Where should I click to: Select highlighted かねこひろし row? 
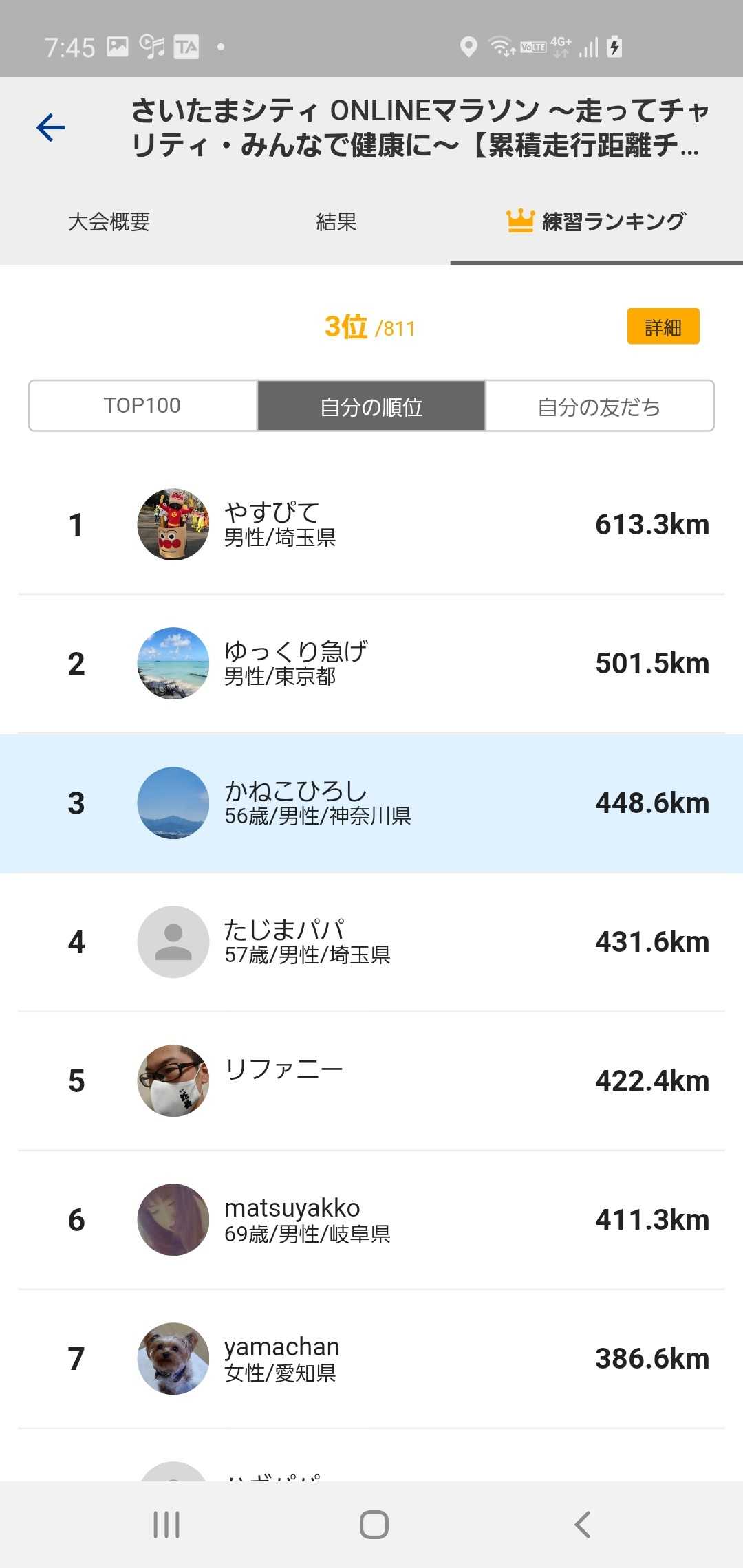click(371, 803)
